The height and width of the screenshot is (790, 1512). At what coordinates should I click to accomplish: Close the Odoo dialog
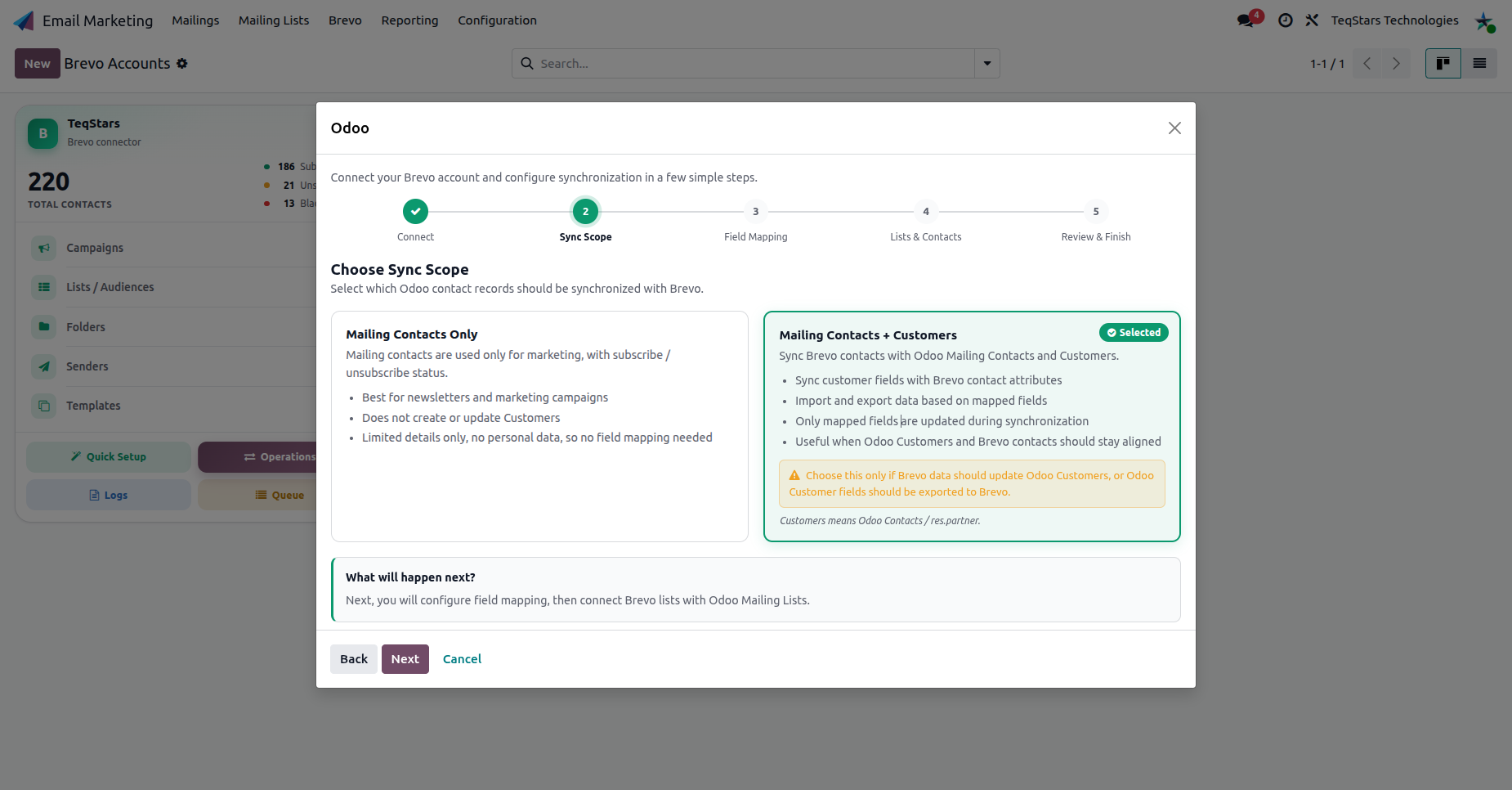click(x=1174, y=128)
